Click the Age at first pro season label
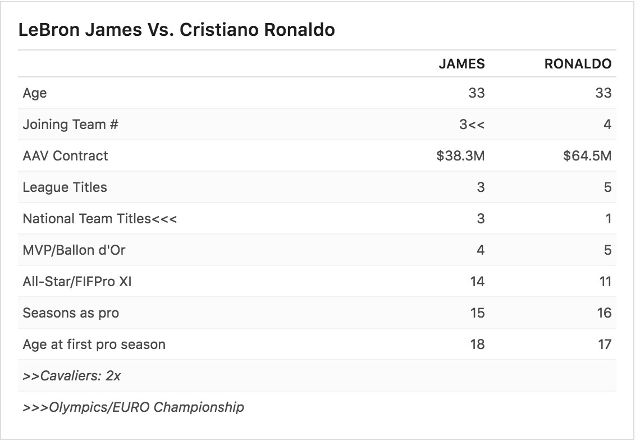The image size is (640, 441). pos(94,344)
